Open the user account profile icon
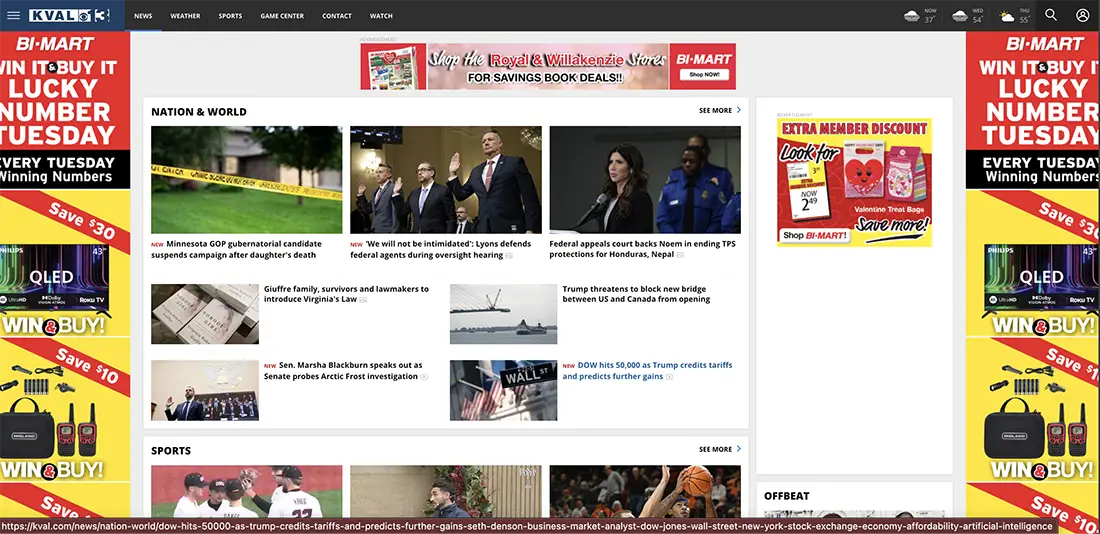1100x534 pixels. [x=1082, y=15]
